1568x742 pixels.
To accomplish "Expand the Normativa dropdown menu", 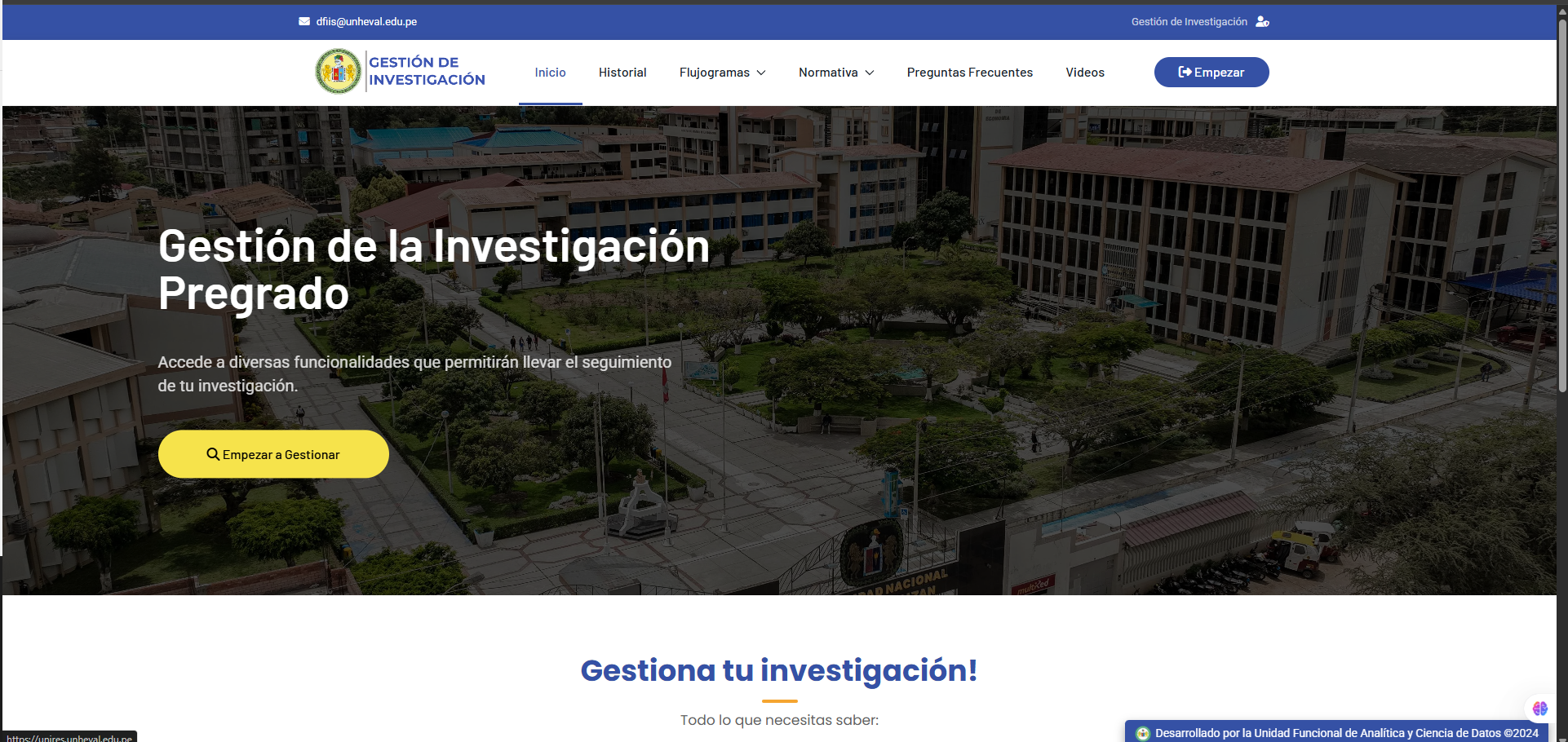I will (x=836, y=73).
